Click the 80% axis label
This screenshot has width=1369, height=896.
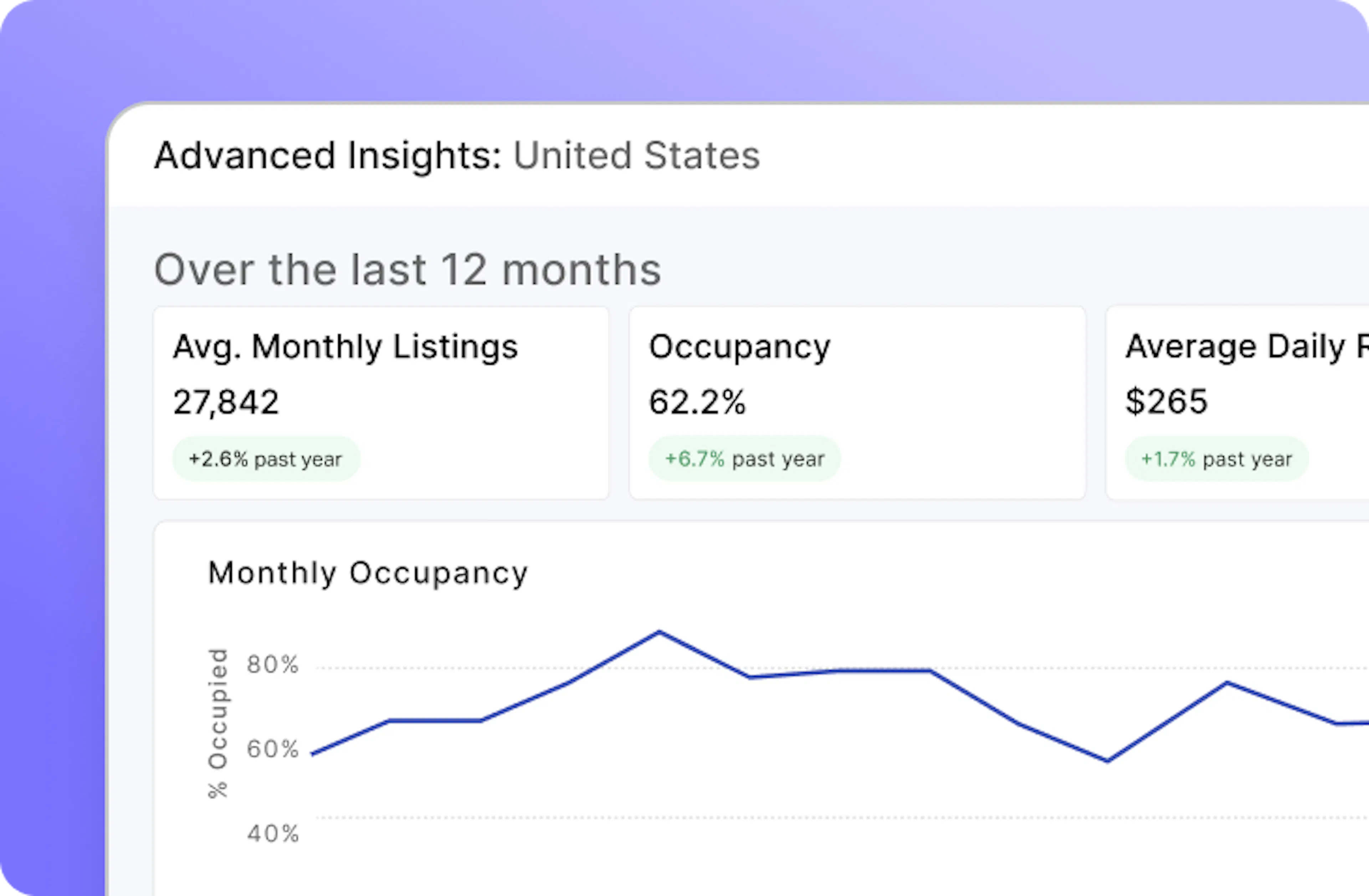[x=273, y=665]
